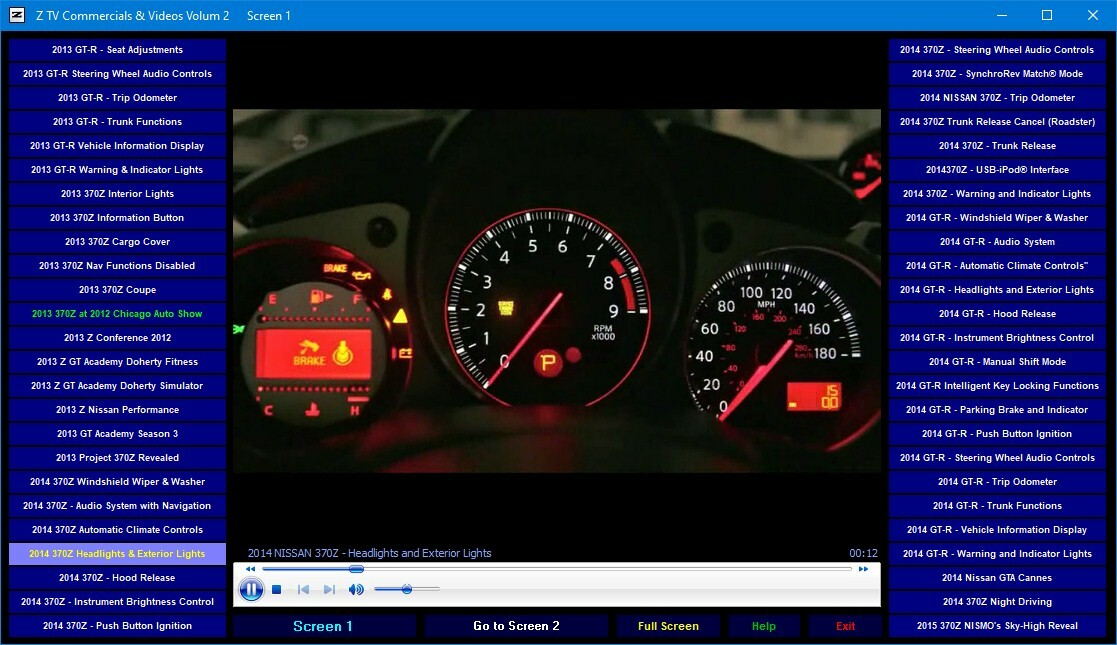The height and width of the screenshot is (645, 1117).
Task: Select the Screen 1 button
Action: pos(323,626)
